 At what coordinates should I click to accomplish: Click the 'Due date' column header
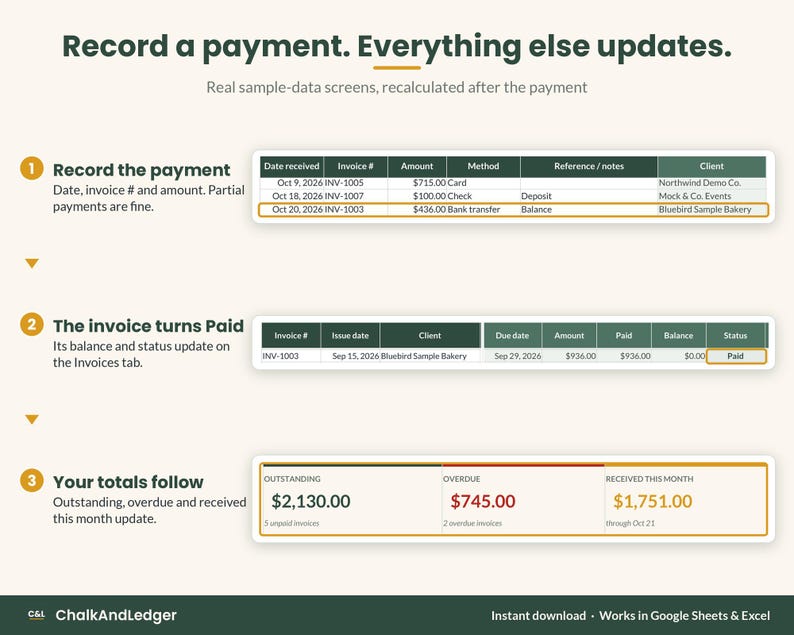pyautogui.click(x=512, y=335)
